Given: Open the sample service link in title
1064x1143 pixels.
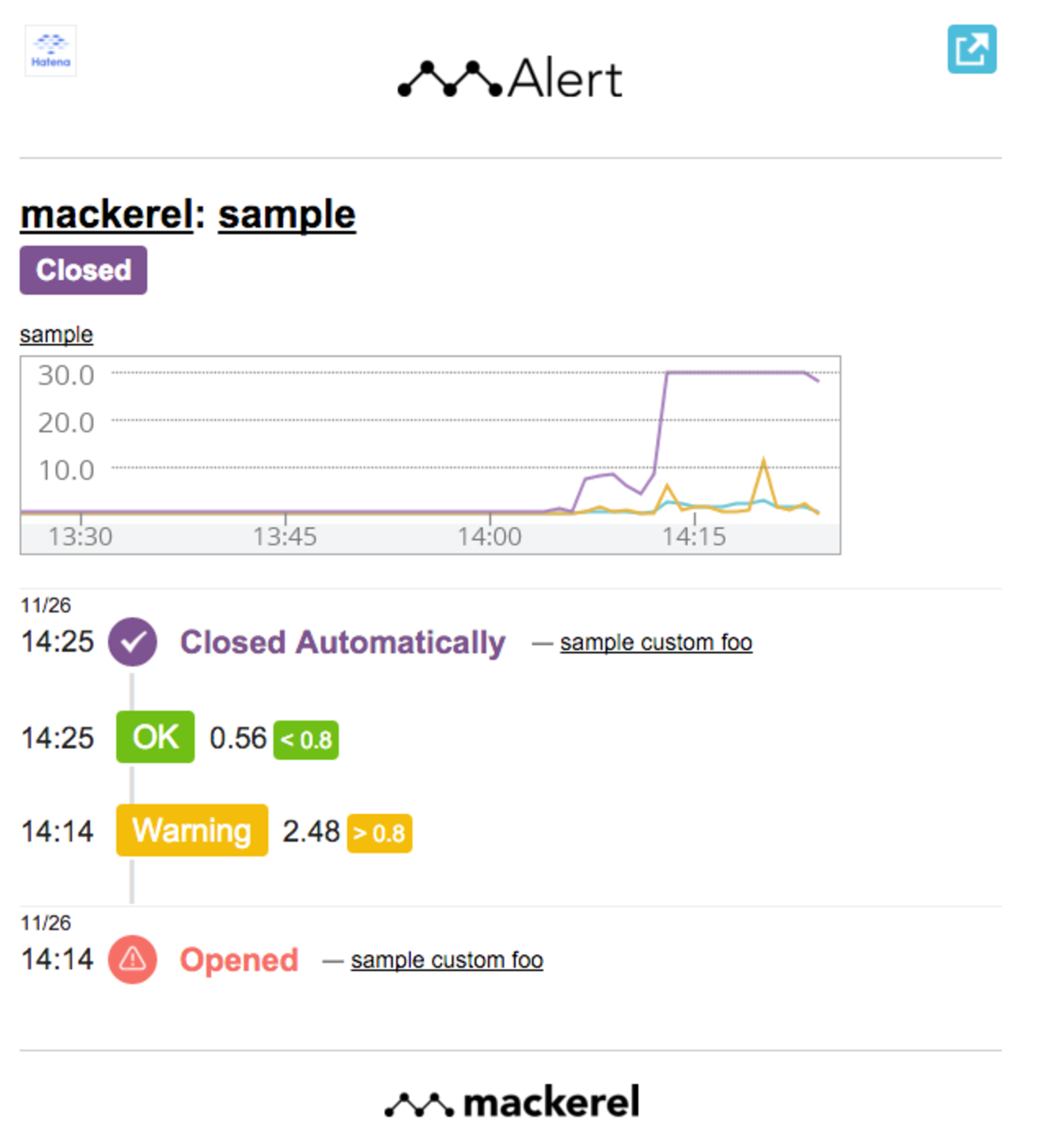Looking at the screenshot, I should click(x=286, y=215).
